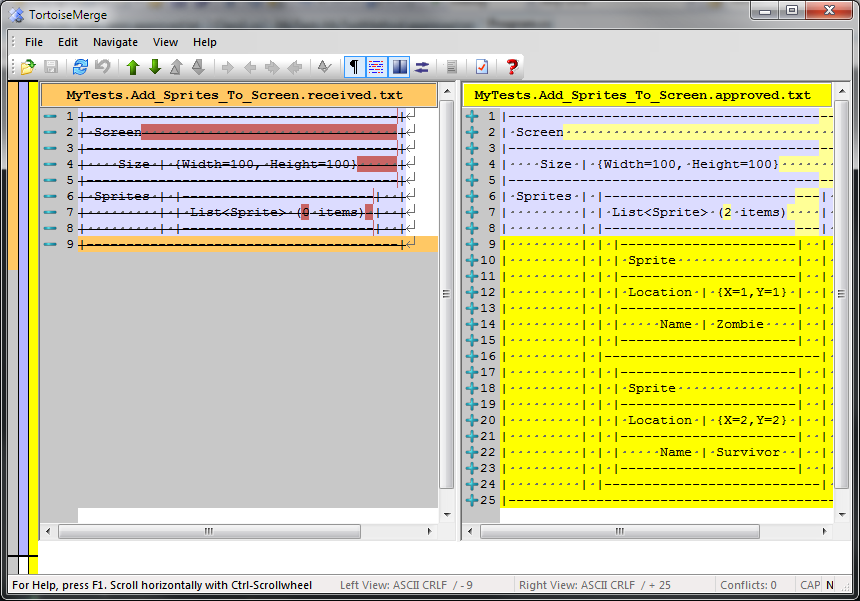Click the received.txt left pane title
Viewport: 860px width, 601px height.
click(239, 95)
